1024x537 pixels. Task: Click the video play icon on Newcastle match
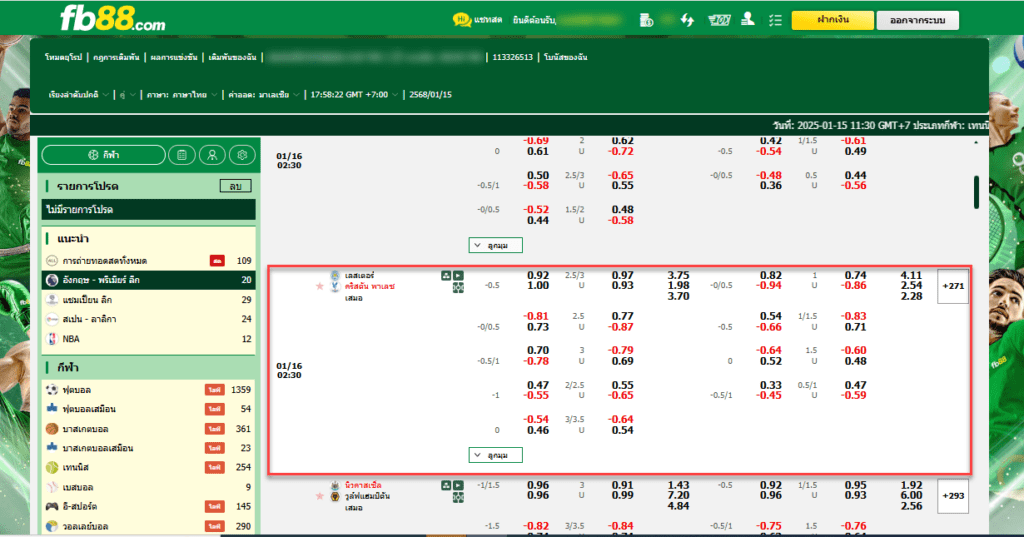pos(458,485)
